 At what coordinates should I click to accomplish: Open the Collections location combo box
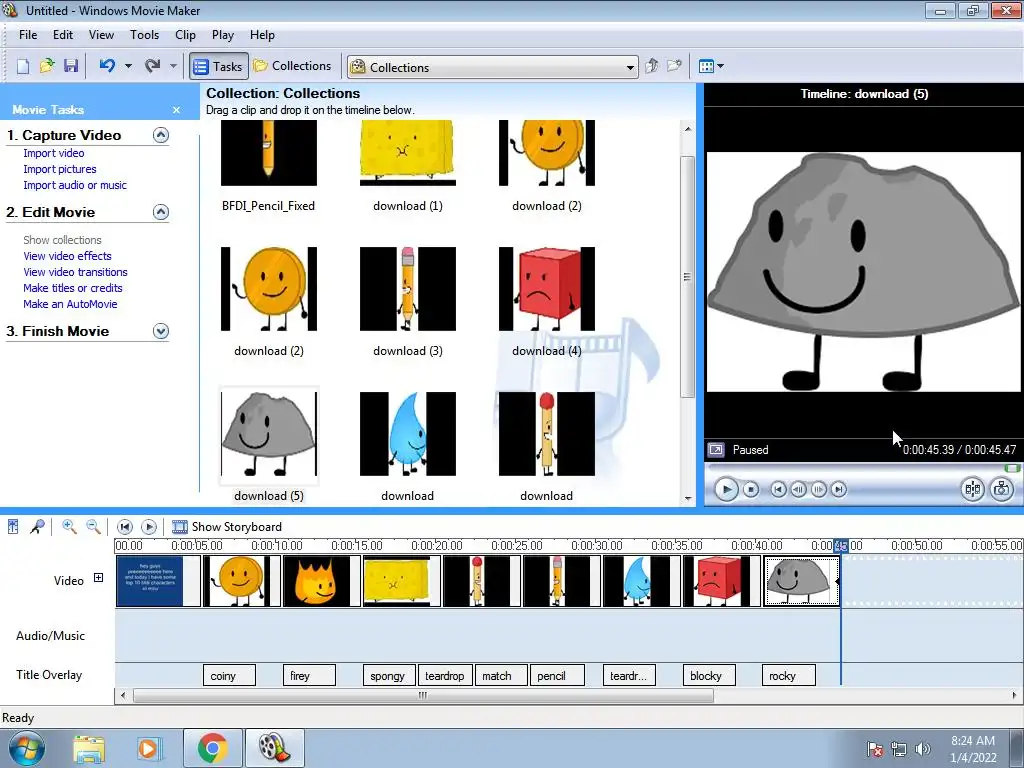(x=492, y=67)
